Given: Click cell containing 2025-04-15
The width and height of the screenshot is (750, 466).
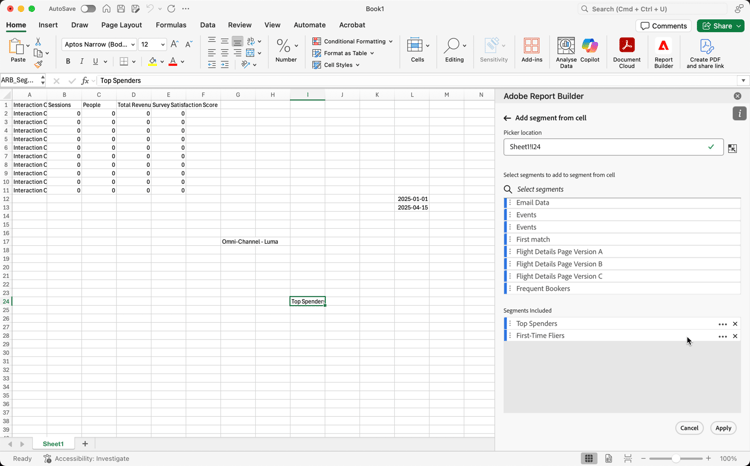Looking at the screenshot, I should pyautogui.click(x=412, y=208).
